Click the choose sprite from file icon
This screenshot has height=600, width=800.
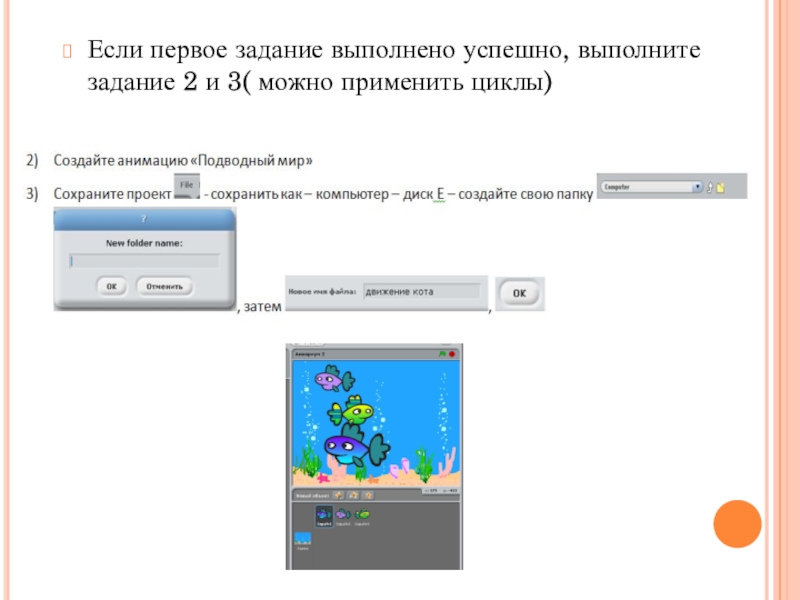point(353,495)
